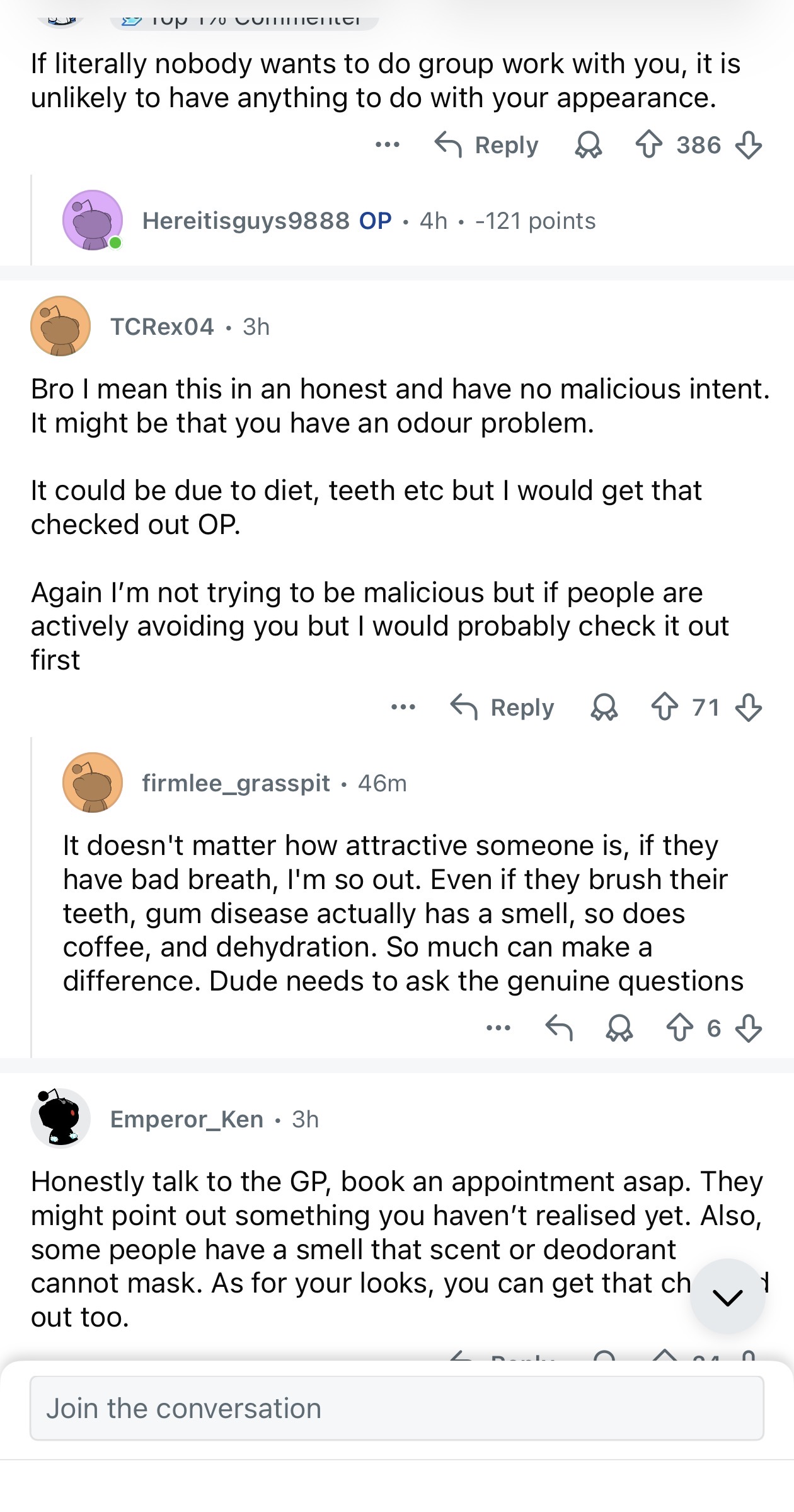Open TCRex04's avatar thumbnail
This screenshot has width=794, height=1512.
tap(60, 327)
